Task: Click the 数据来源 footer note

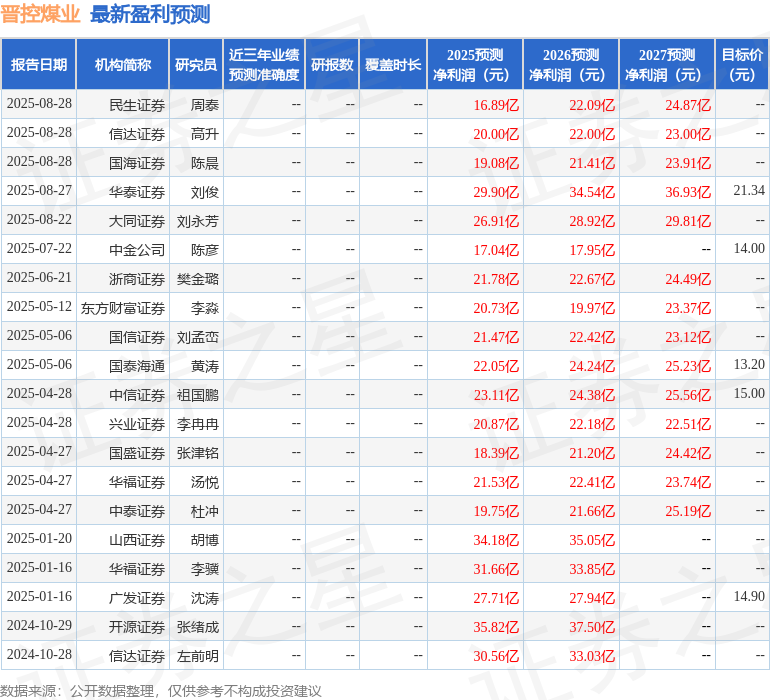Action: pyautogui.click(x=161, y=691)
